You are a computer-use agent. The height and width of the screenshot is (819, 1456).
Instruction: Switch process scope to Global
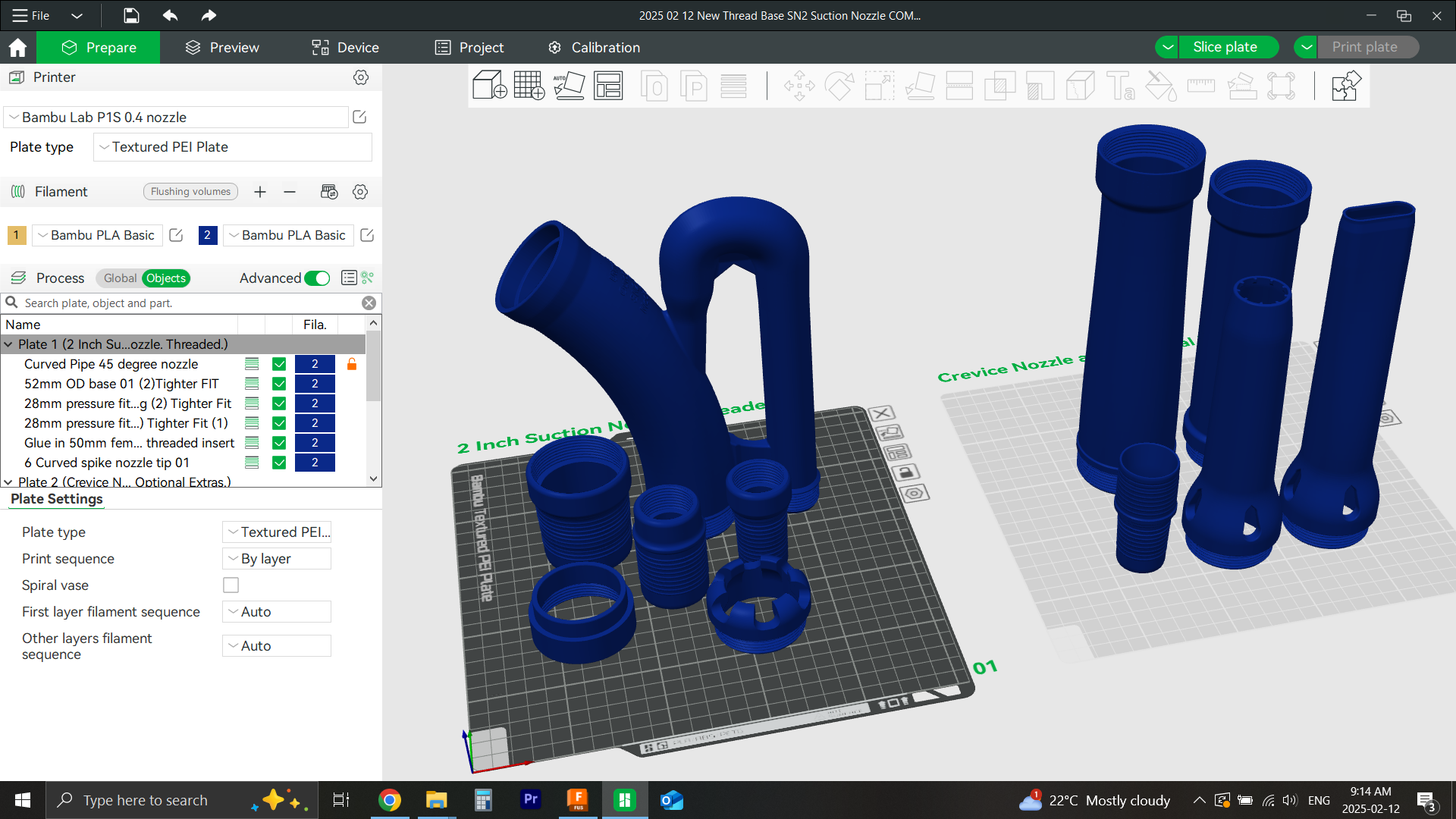coord(120,278)
